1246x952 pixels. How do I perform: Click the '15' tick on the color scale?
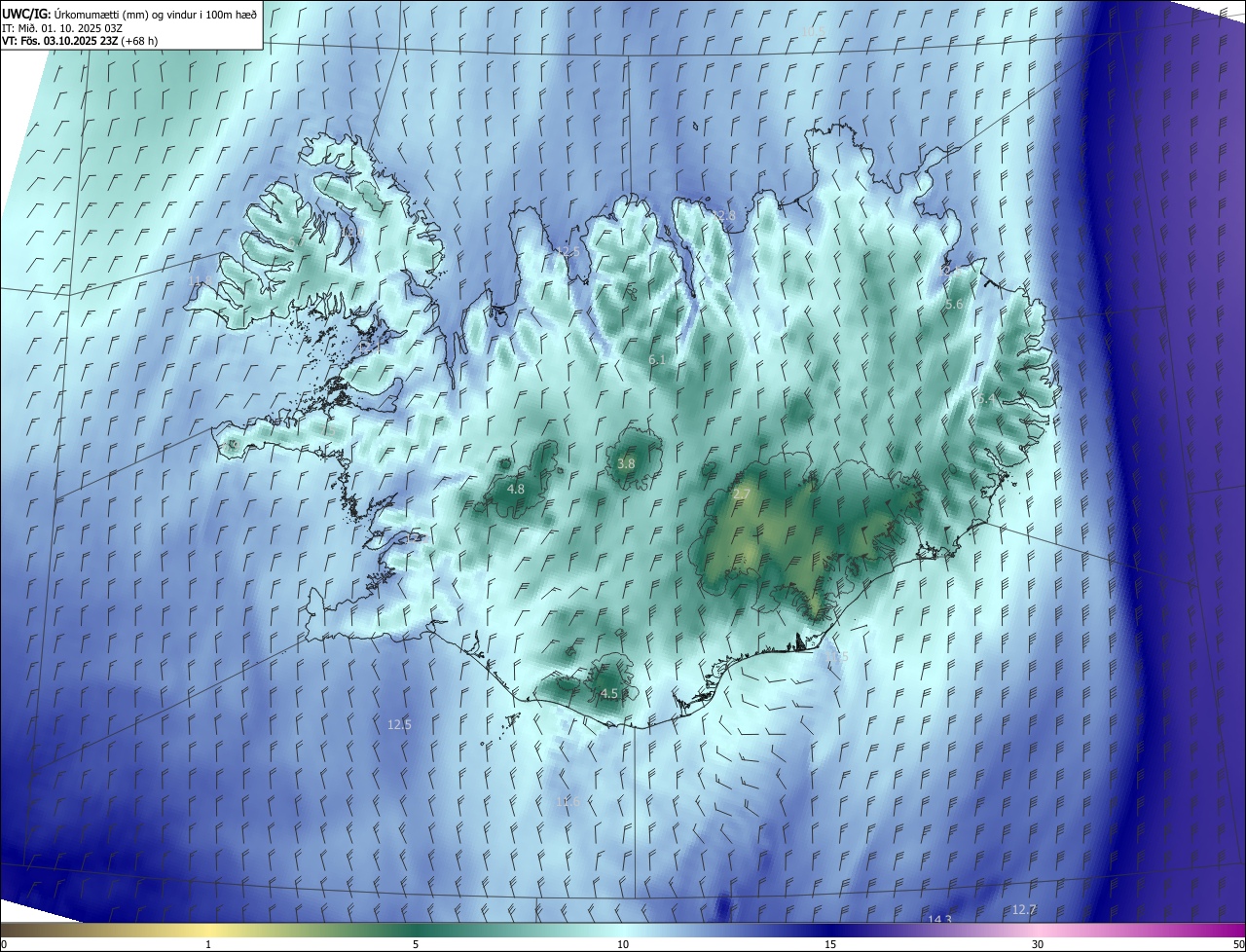(x=830, y=945)
